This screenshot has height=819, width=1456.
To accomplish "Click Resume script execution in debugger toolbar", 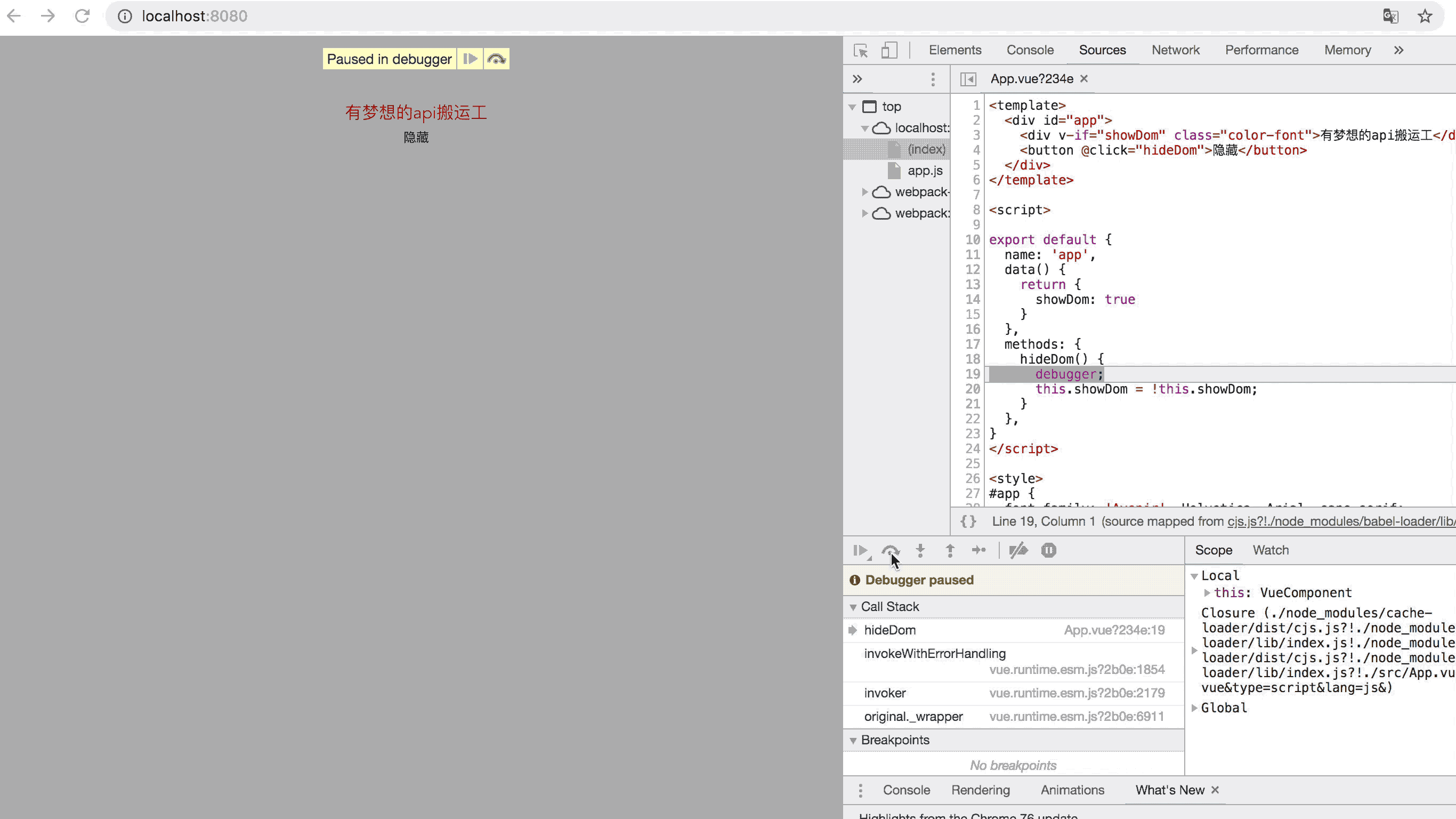I will click(860, 550).
